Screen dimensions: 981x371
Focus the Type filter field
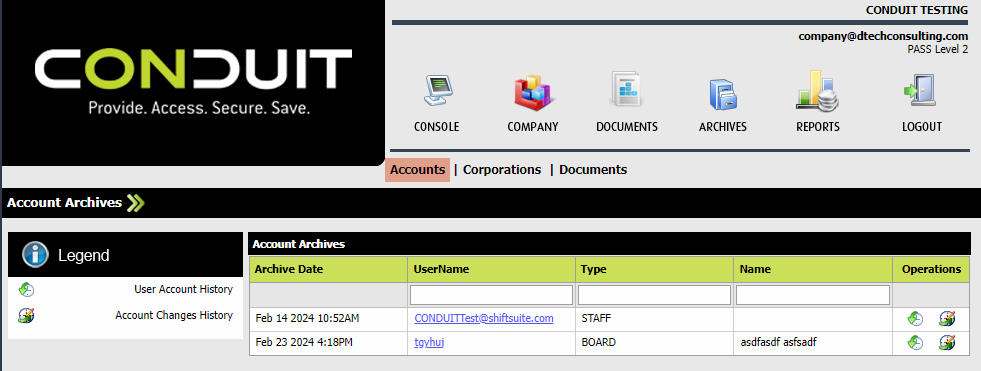click(x=654, y=295)
